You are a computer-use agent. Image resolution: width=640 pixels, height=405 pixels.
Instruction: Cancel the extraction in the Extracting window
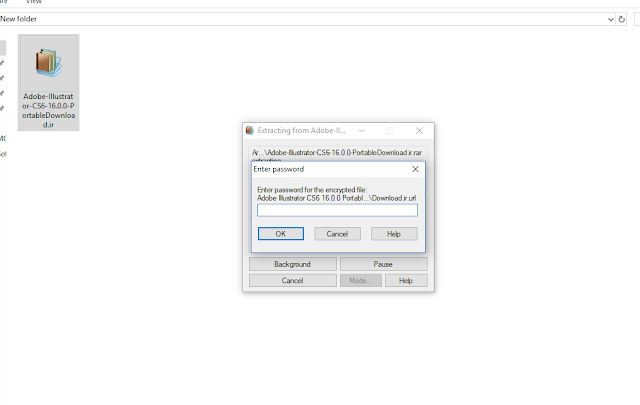293,280
